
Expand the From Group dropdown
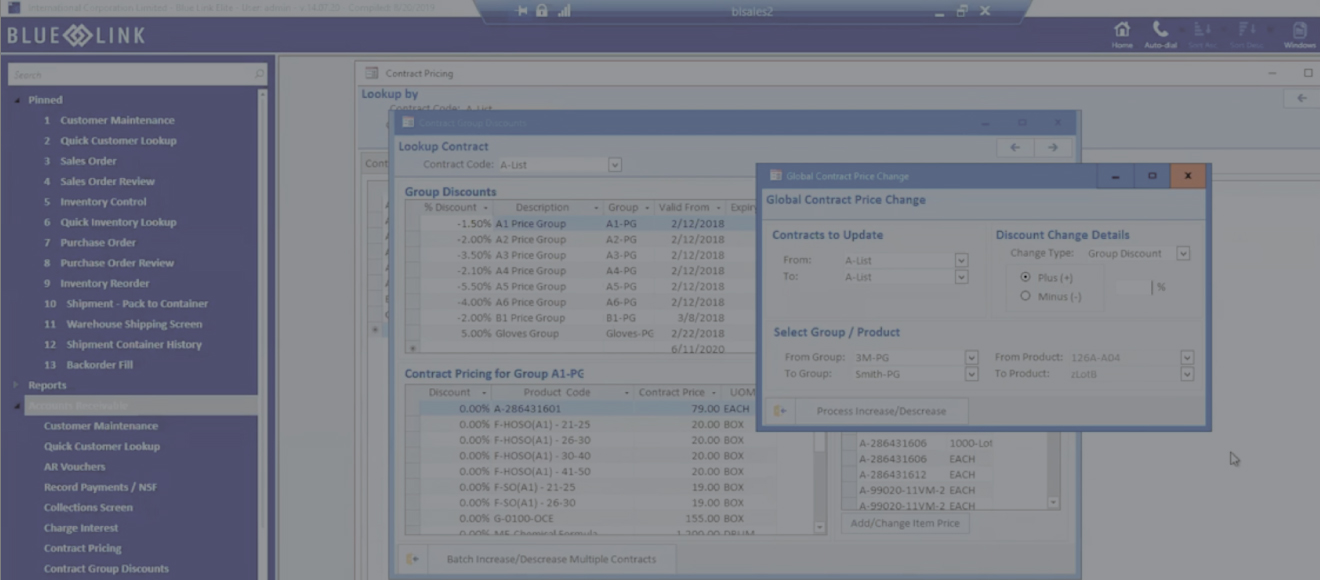point(971,357)
